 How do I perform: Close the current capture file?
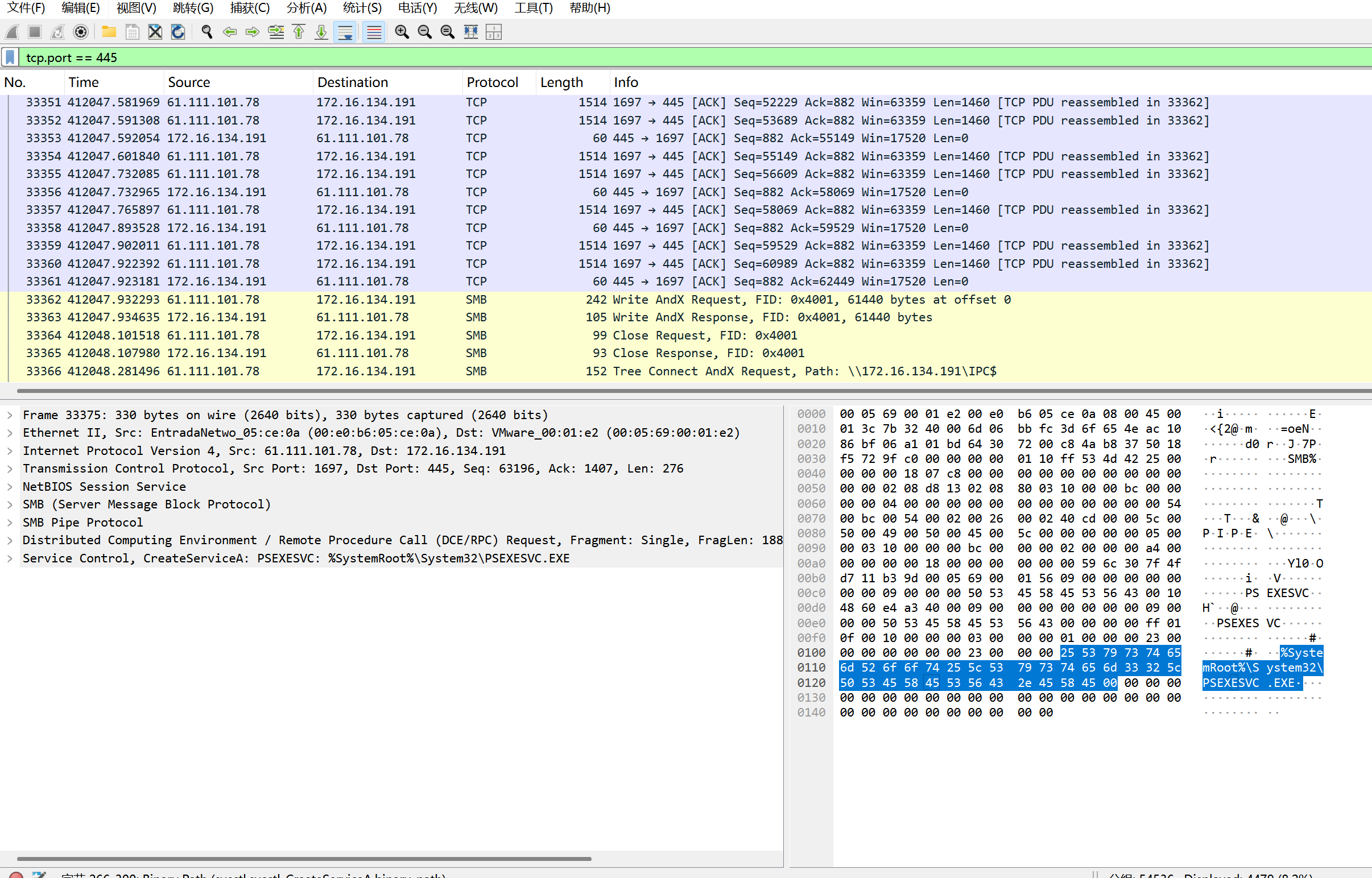tap(155, 32)
